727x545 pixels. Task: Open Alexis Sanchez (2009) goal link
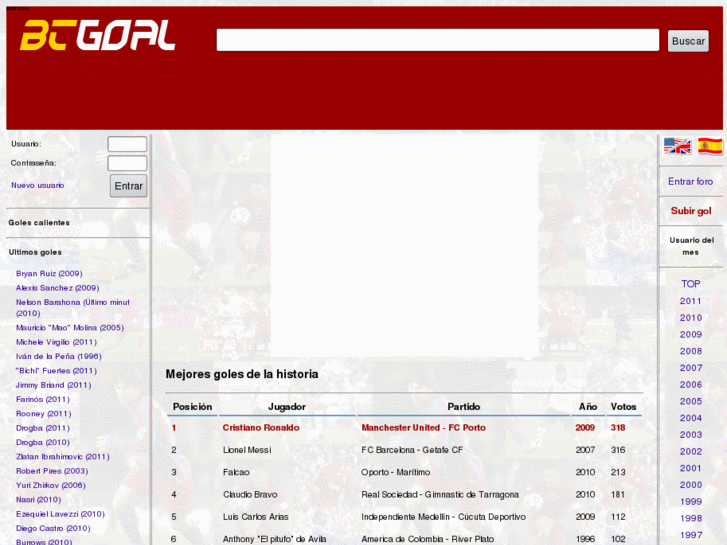coord(57,288)
